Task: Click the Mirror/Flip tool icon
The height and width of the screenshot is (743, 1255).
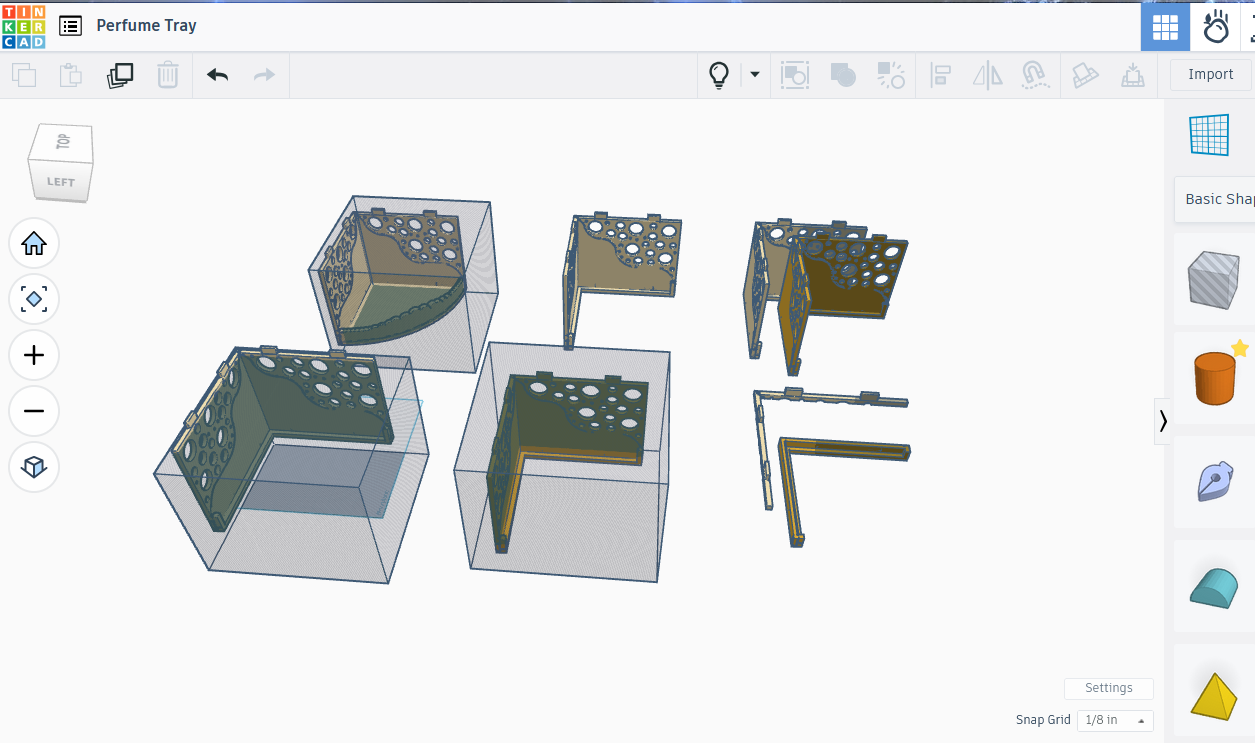Action: [x=987, y=74]
